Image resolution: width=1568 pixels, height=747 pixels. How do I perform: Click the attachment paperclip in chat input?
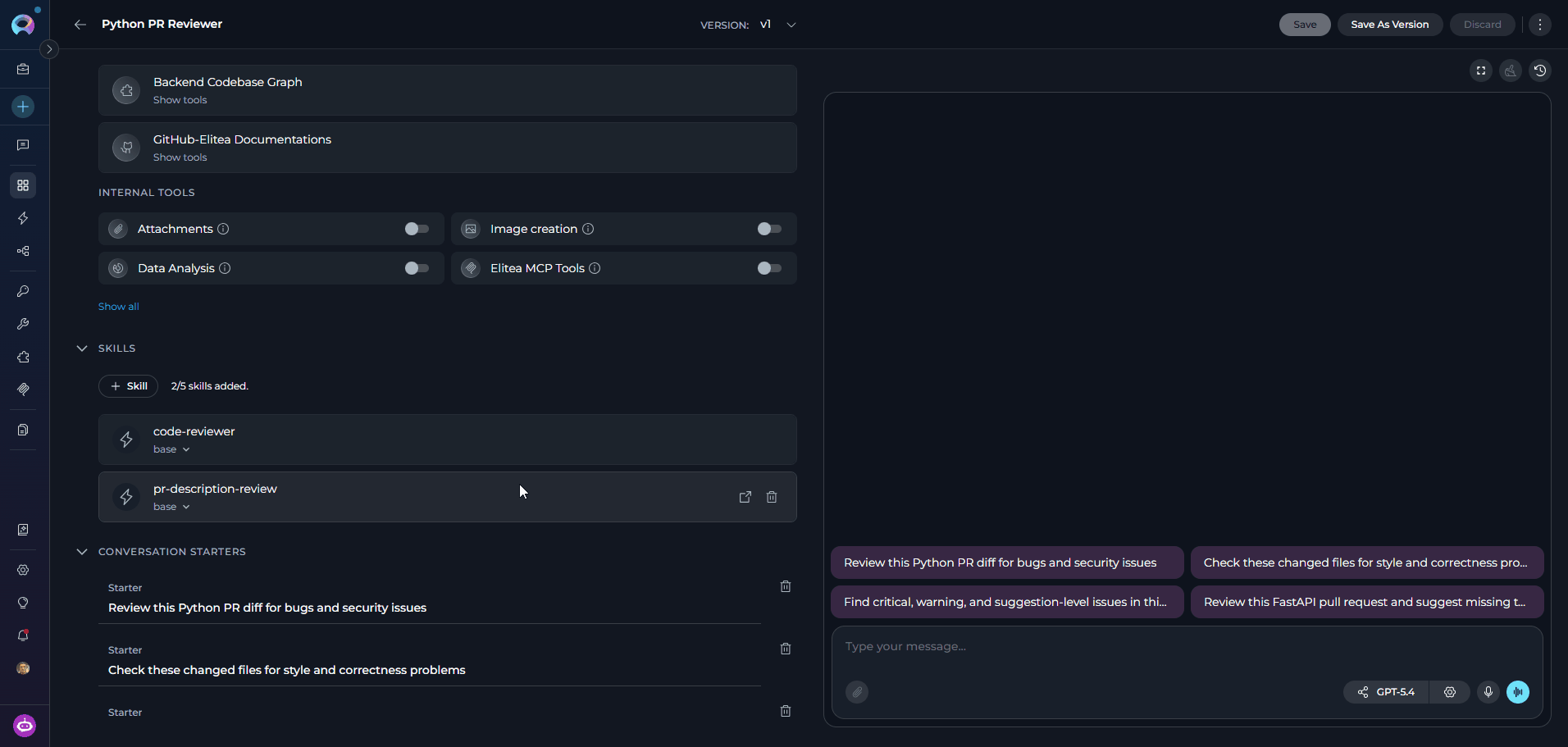point(857,692)
